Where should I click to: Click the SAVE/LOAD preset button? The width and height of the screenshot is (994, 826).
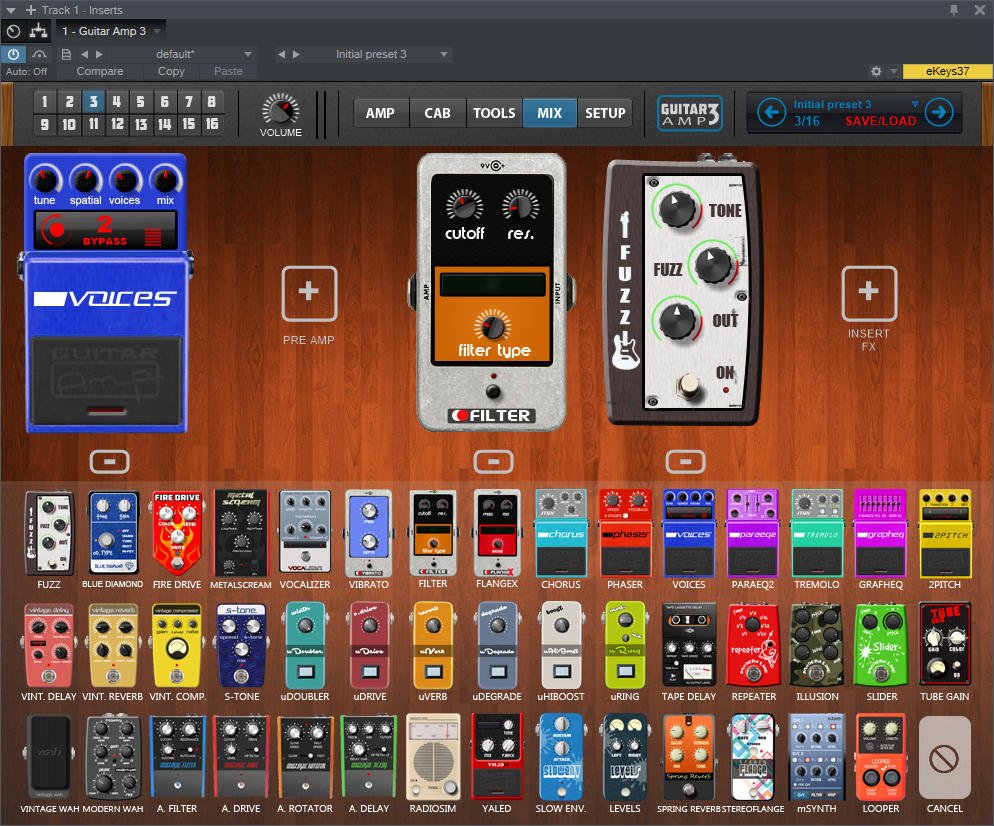pyautogui.click(x=880, y=120)
